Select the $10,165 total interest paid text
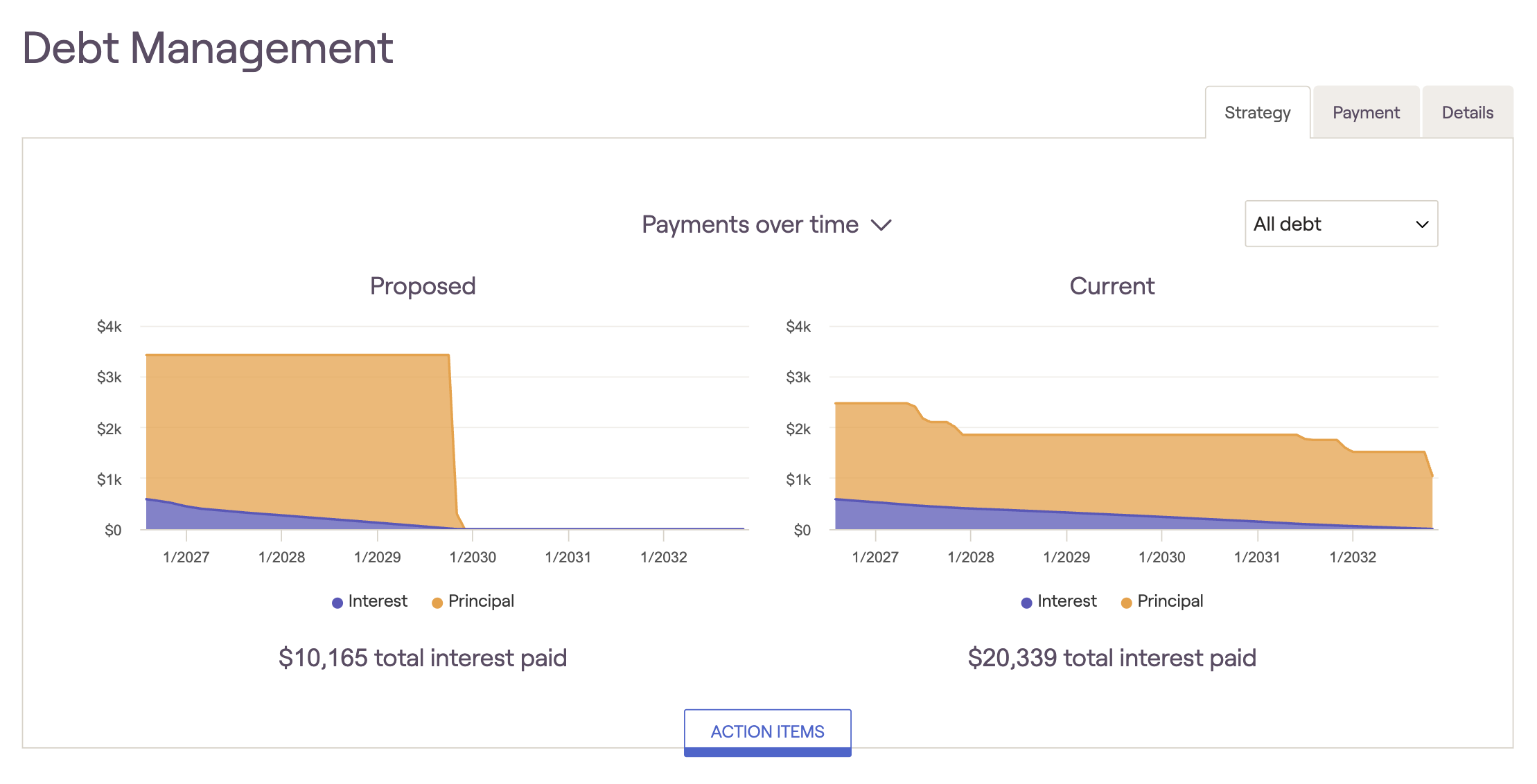The image size is (1537, 784). click(x=423, y=658)
